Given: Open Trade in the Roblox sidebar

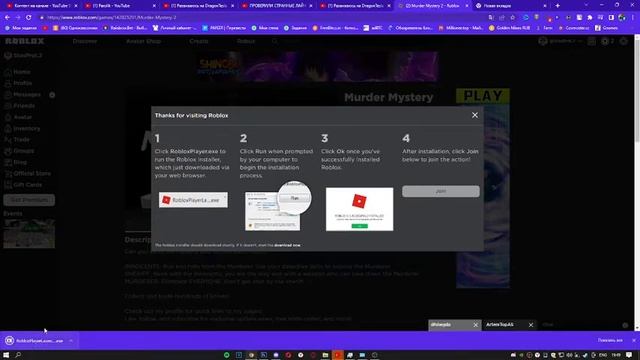Looking at the screenshot, I should [17, 140].
